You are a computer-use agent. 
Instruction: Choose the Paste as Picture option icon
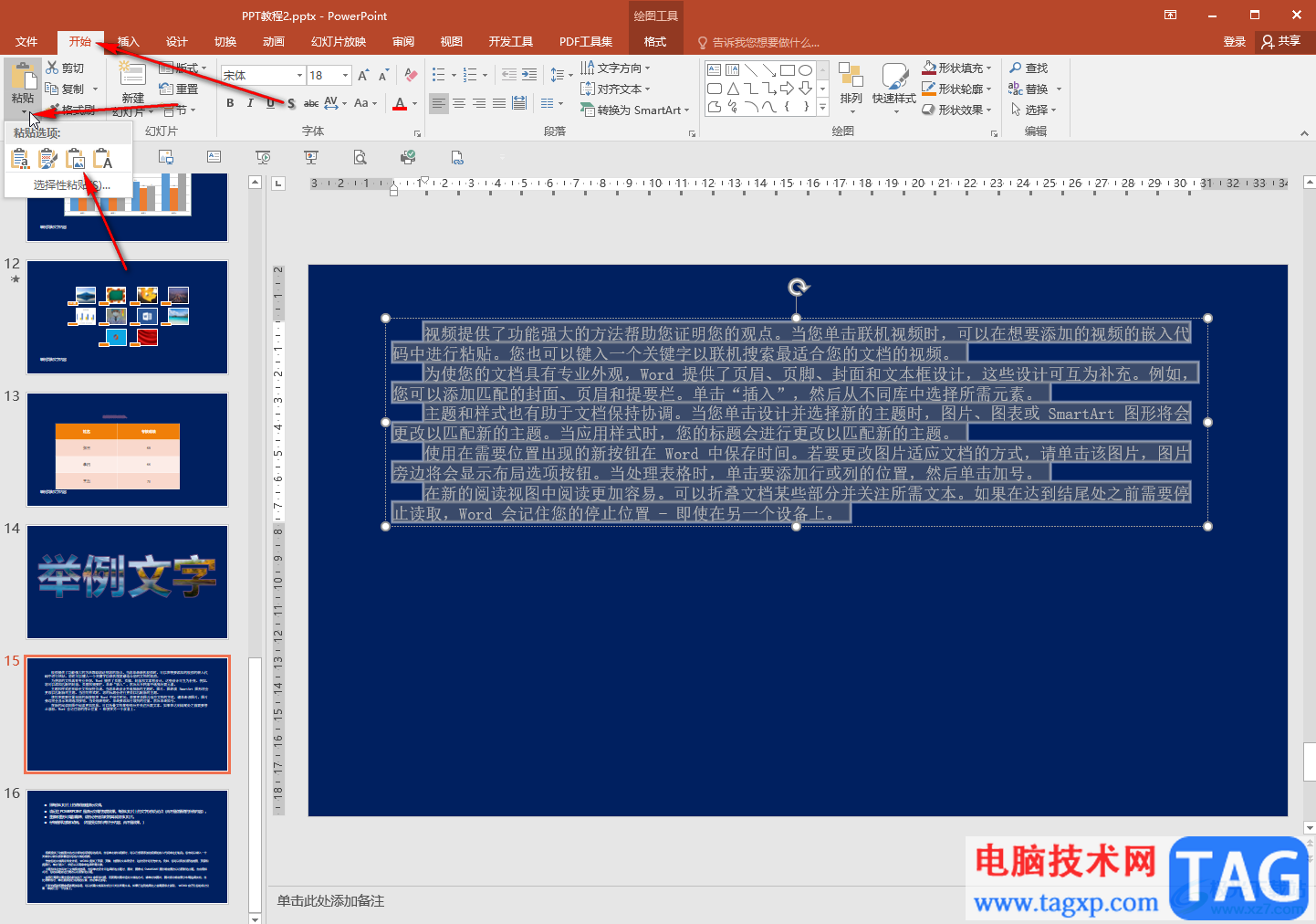(x=76, y=158)
